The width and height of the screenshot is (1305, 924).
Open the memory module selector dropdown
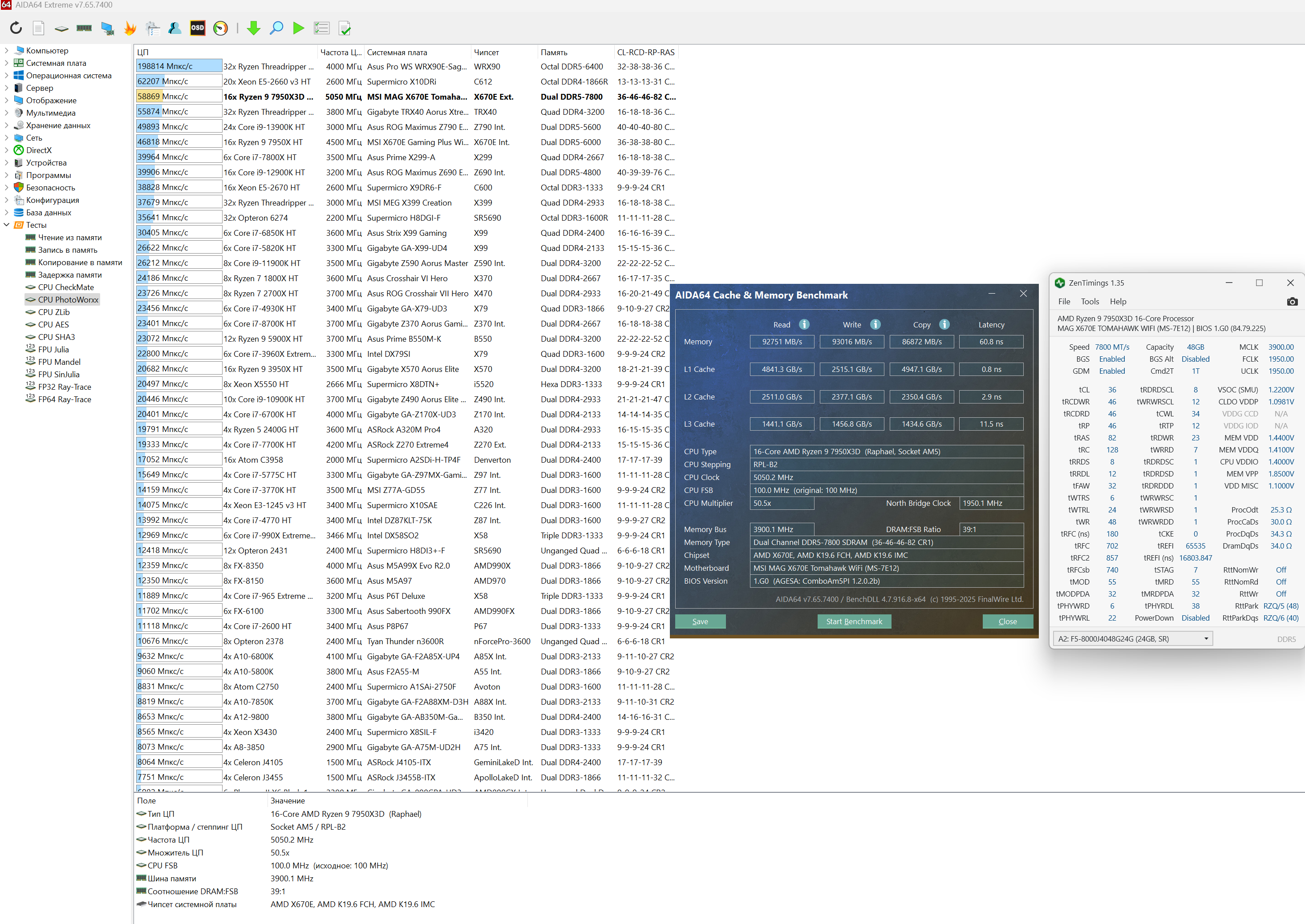click(1132, 638)
